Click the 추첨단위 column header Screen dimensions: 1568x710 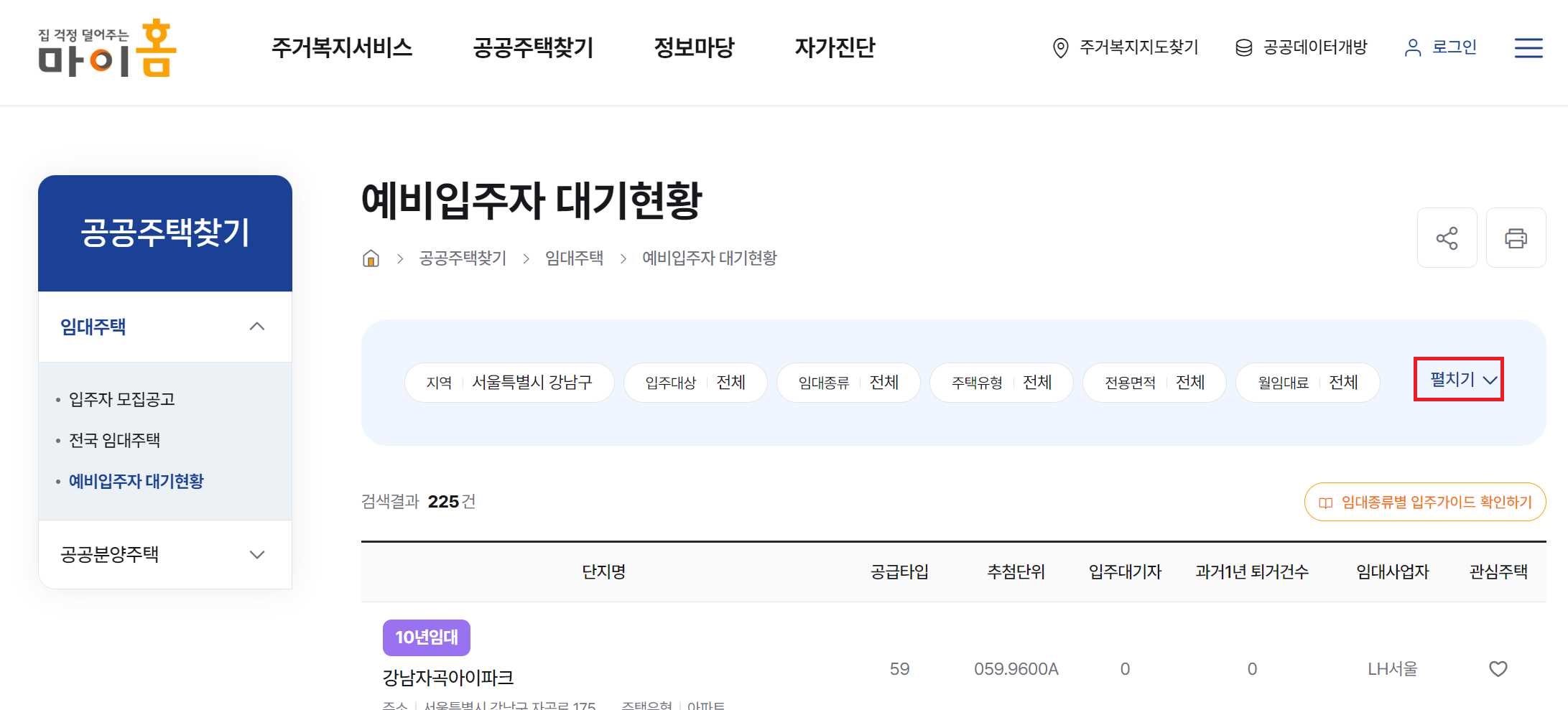pyautogui.click(x=1016, y=571)
